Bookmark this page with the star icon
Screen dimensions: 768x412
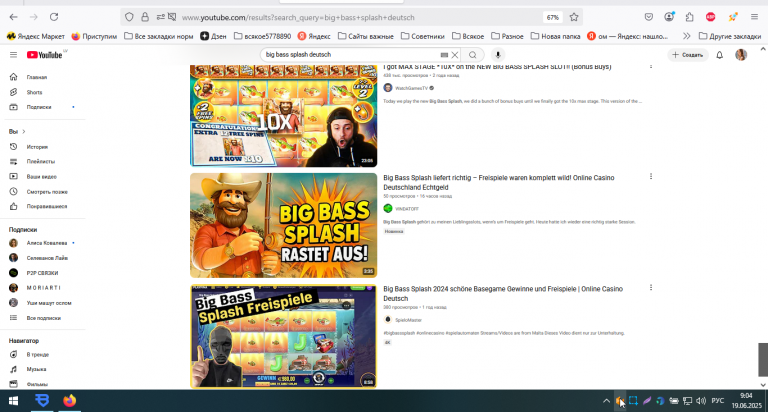[x=574, y=17]
